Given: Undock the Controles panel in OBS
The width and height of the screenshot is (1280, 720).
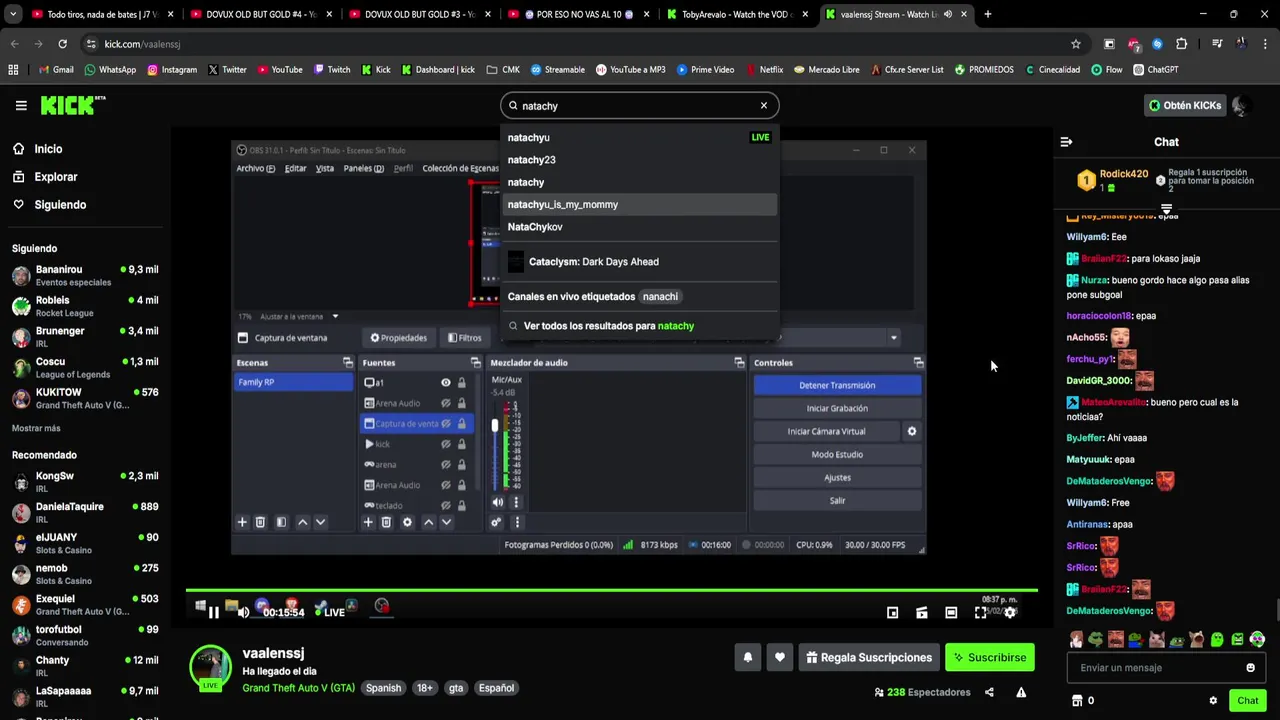Looking at the screenshot, I should (x=918, y=362).
